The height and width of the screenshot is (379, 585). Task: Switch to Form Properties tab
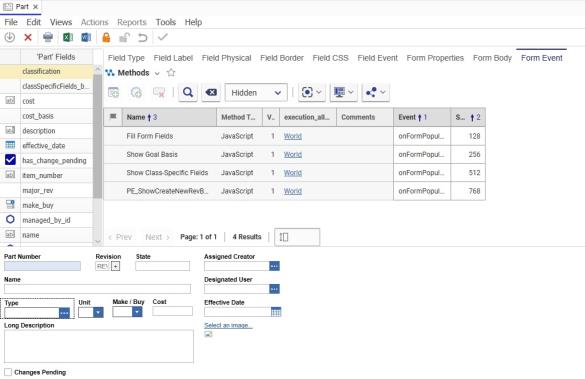tap(435, 58)
